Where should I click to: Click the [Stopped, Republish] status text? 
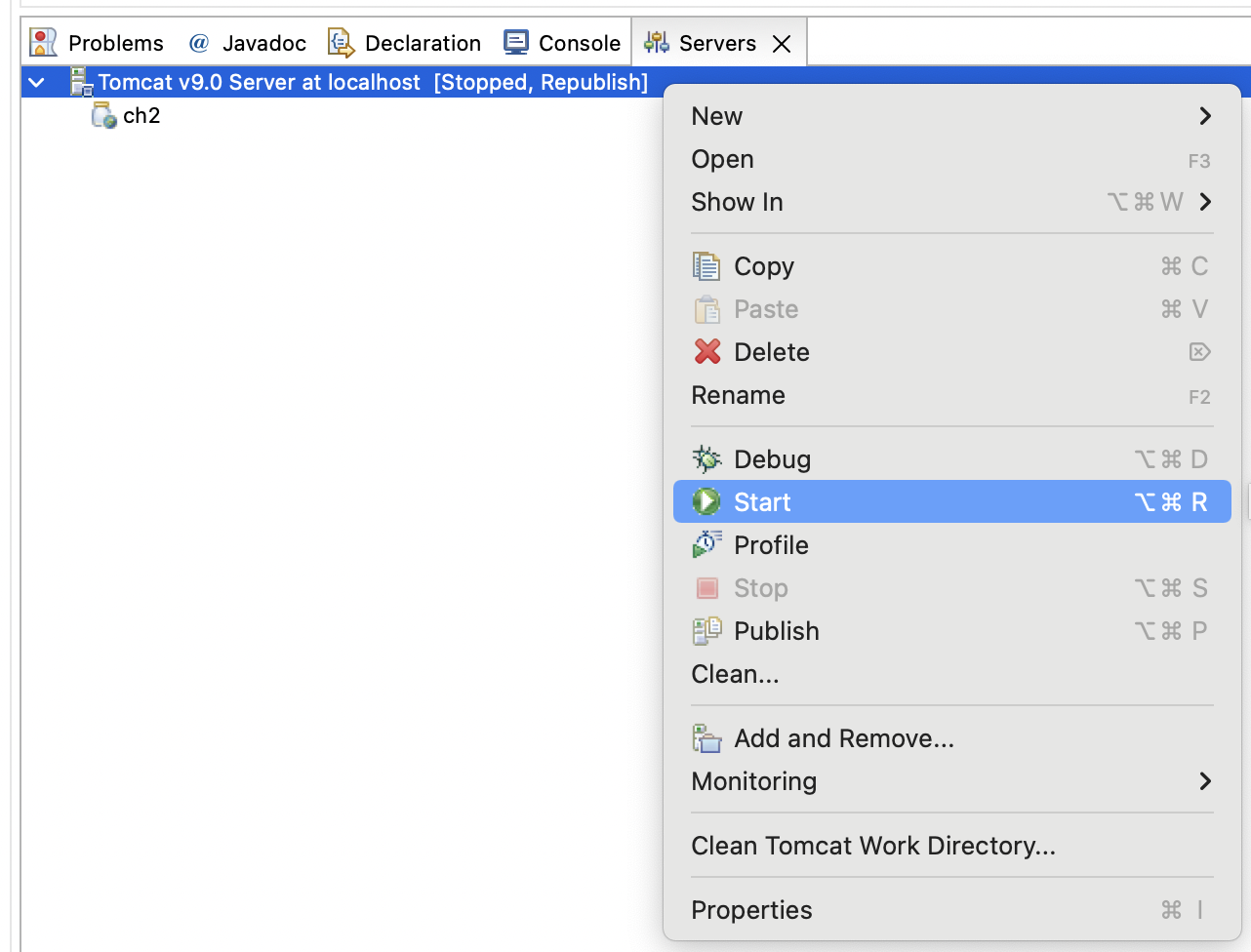point(541,82)
